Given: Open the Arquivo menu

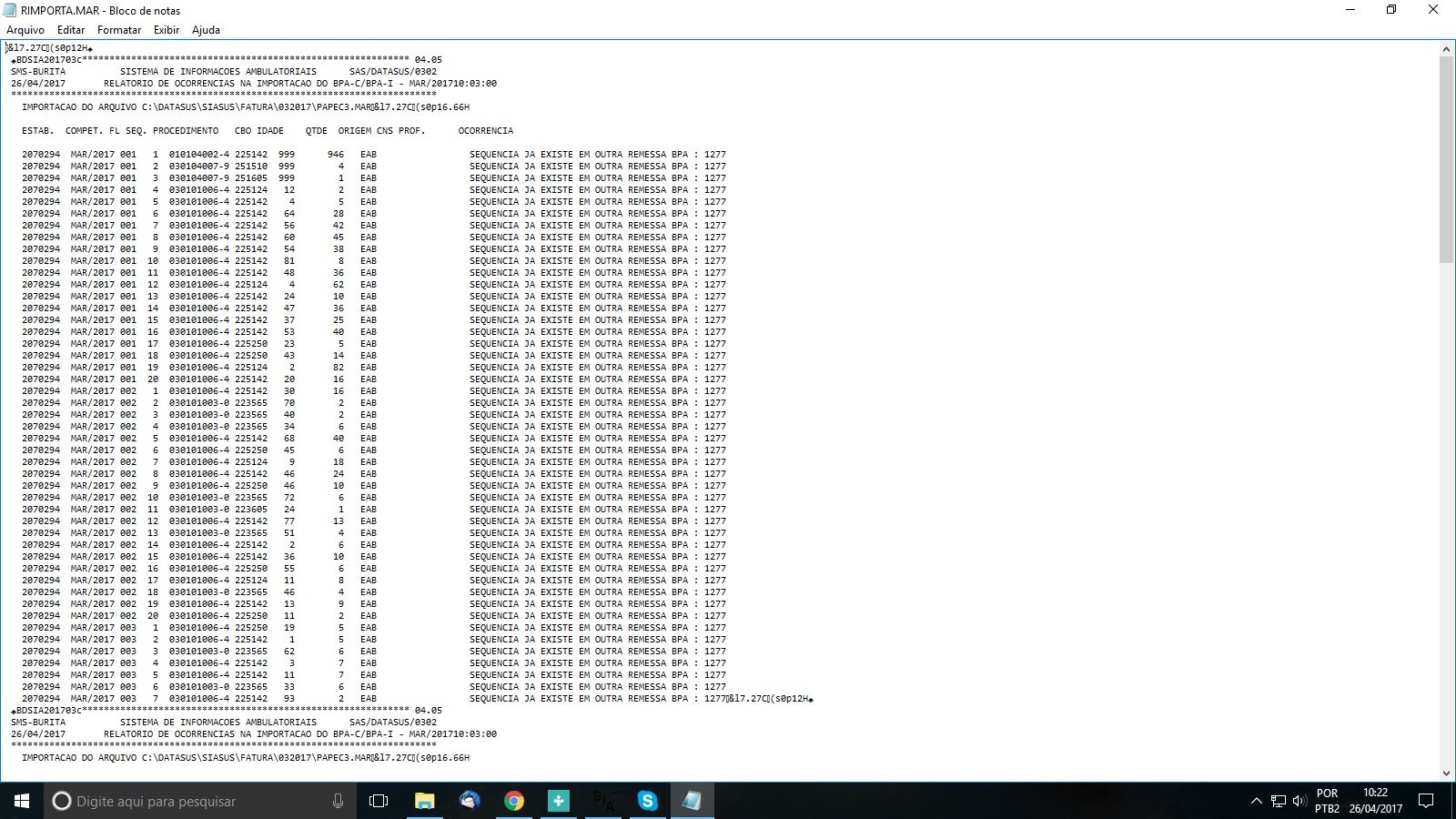Looking at the screenshot, I should 25,30.
